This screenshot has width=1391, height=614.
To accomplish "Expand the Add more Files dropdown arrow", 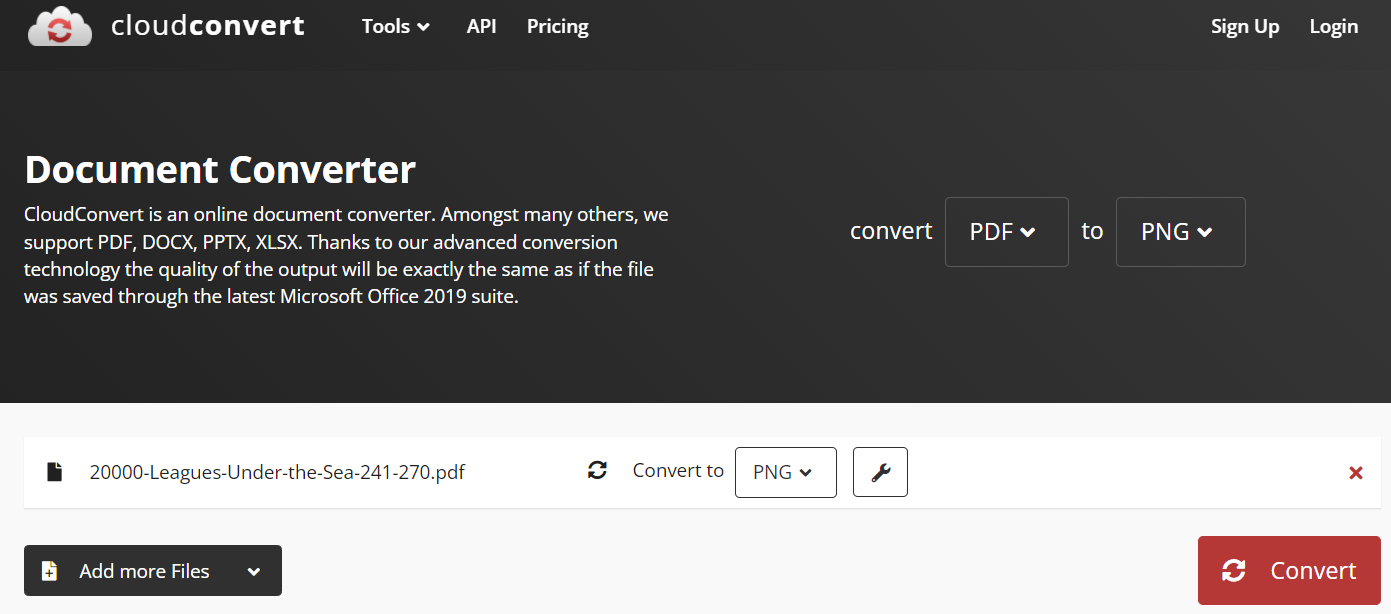I will tap(254, 572).
